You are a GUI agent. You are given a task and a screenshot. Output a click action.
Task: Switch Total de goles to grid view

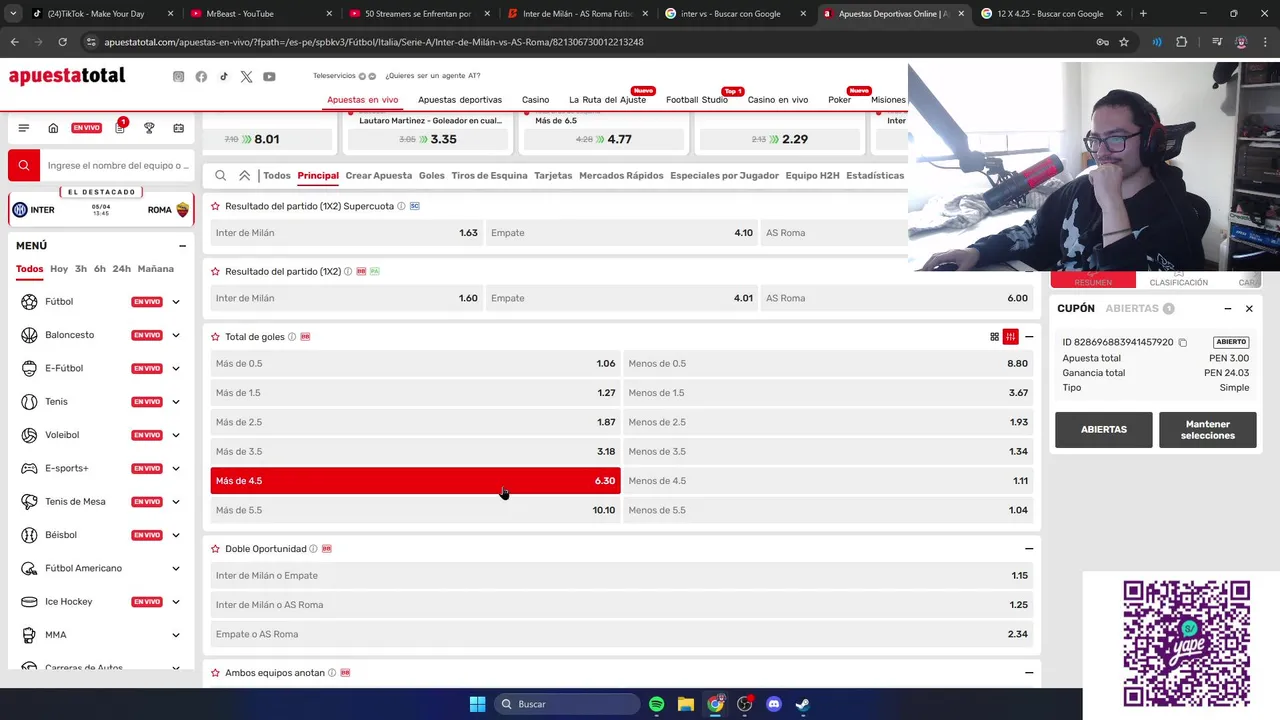tap(994, 337)
